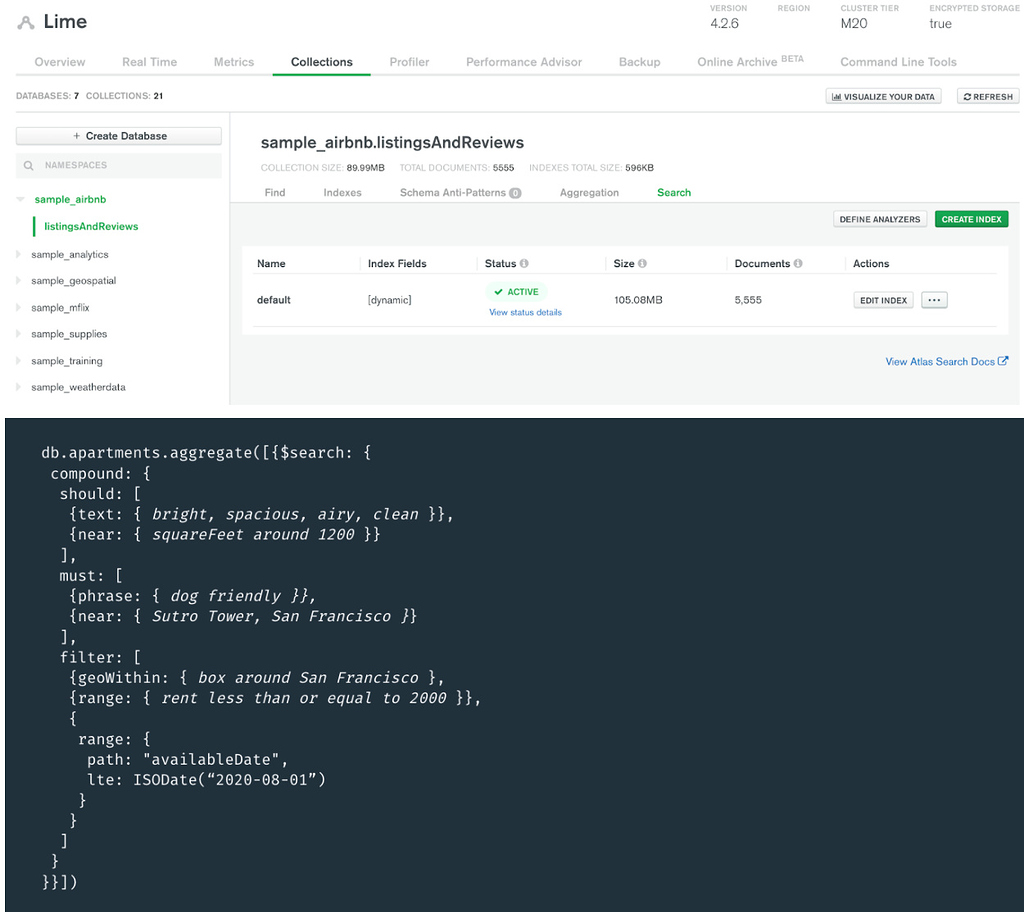Expand the sample_weatherdata database
This screenshot has width=1024, height=912.
[18, 387]
